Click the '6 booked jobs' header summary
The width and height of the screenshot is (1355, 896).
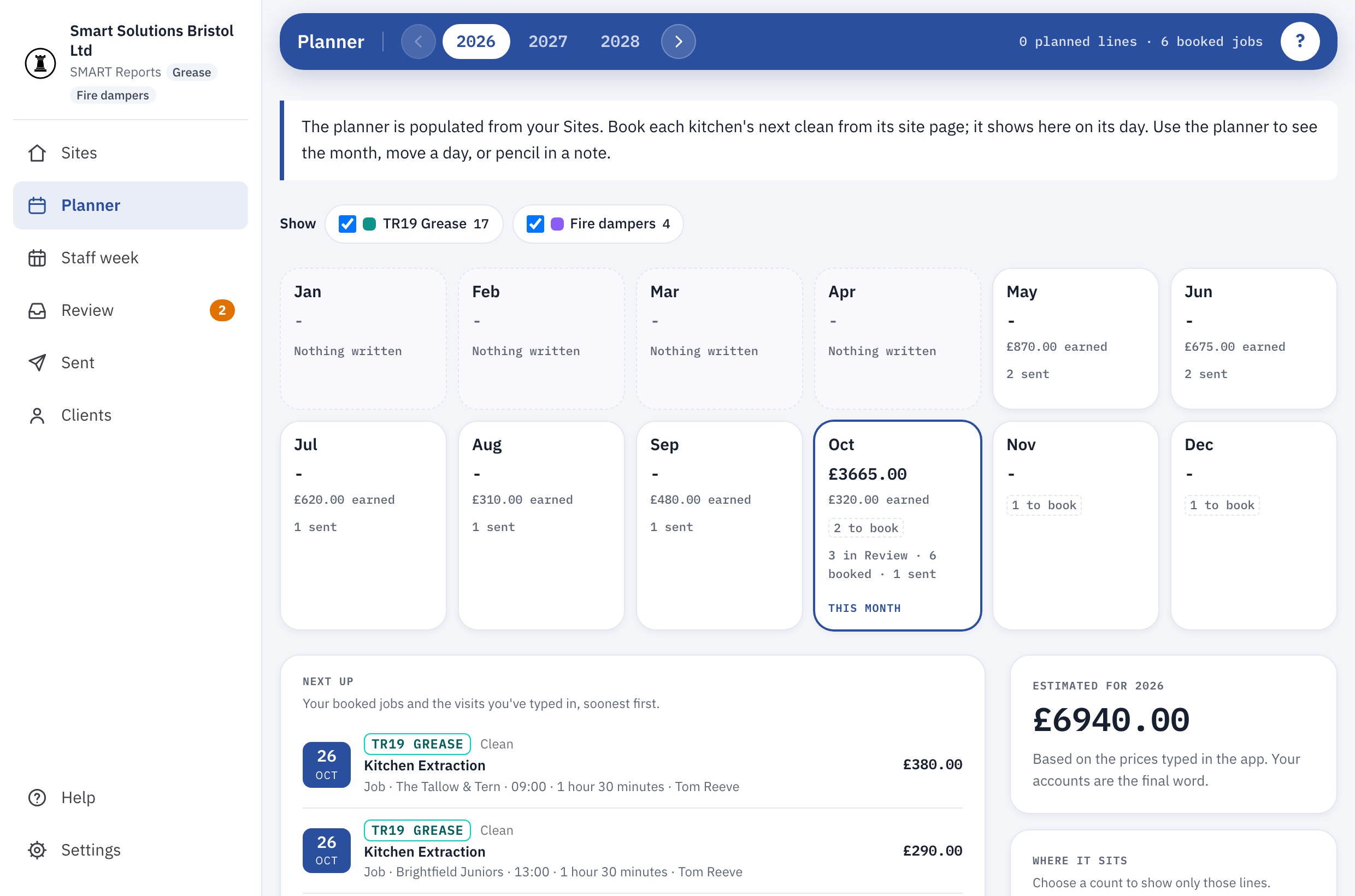[1211, 42]
